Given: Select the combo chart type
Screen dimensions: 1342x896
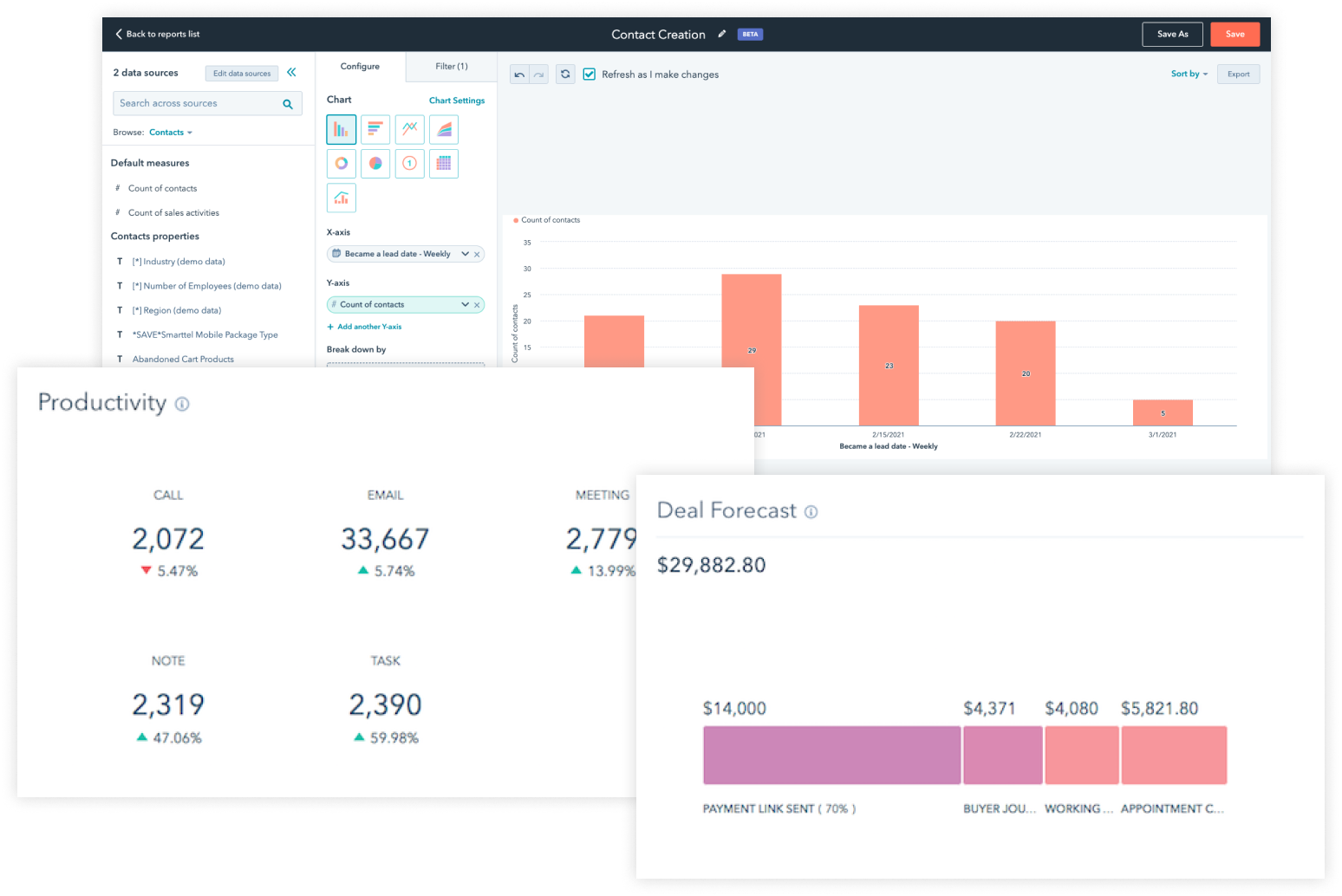Looking at the screenshot, I should [341, 198].
